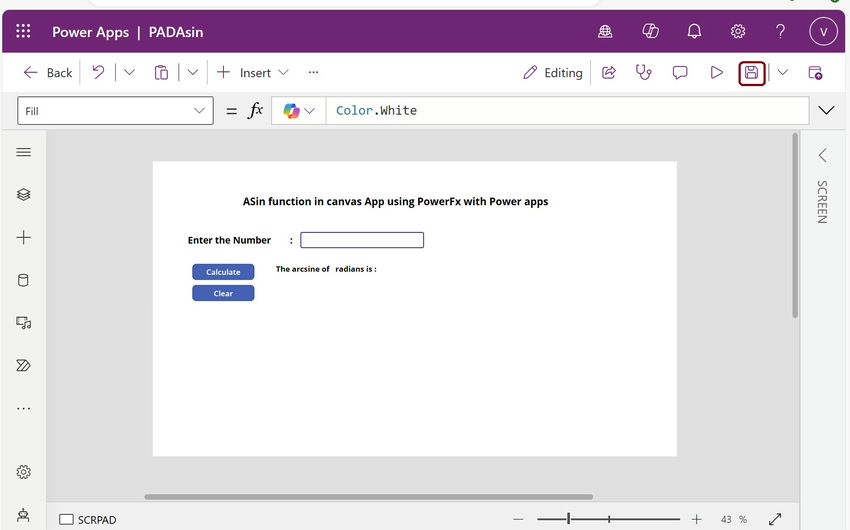Image resolution: width=850 pixels, height=530 pixels.
Task: Click the SCREEN panel label
Action: pyautogui.click(x=822, y=202)
